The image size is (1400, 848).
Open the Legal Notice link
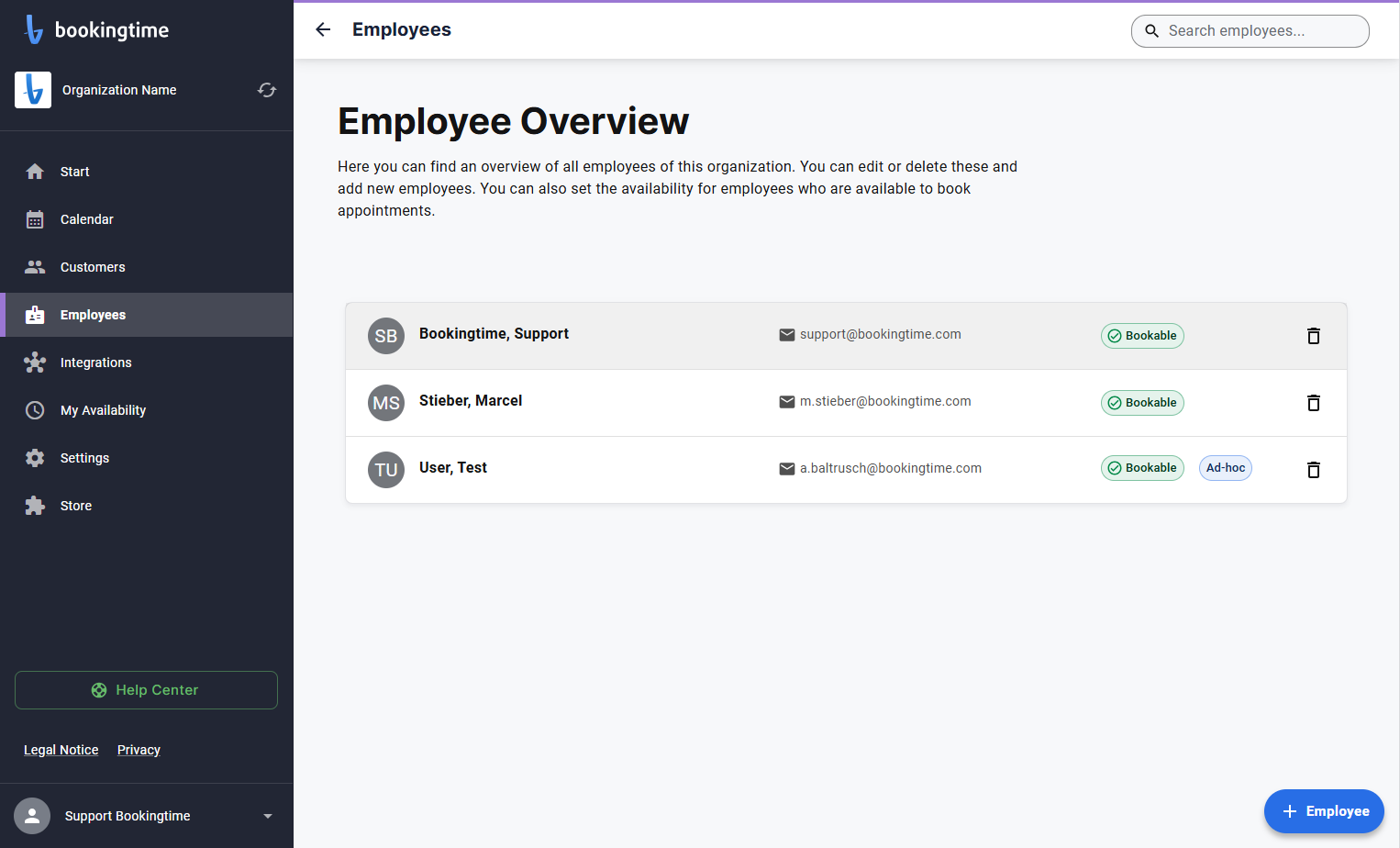click(61, 750)
